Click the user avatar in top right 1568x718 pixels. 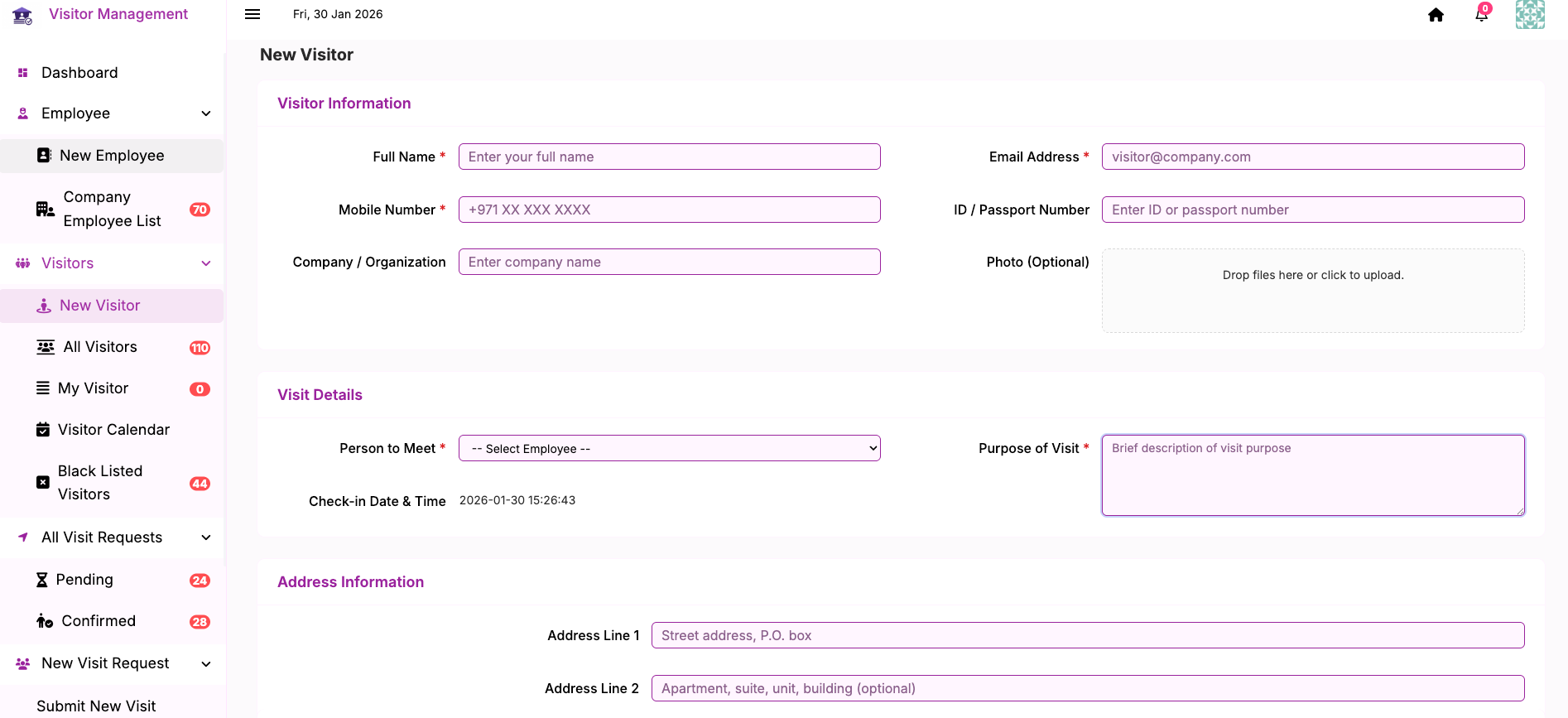(1529, 15)
